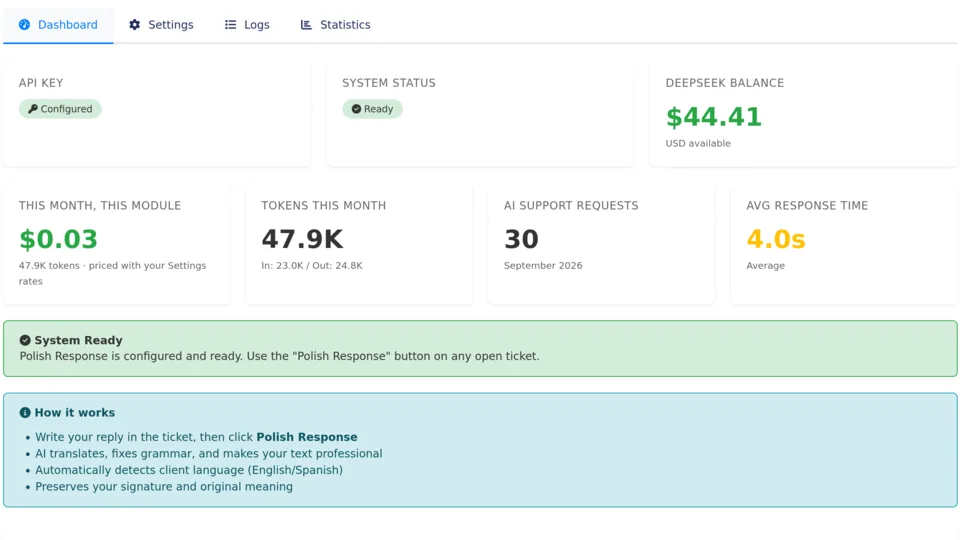Viewport: 960px width, 540px height.
Task: Click the 'AI translates, fixes grammar' bullet
Action: pos(209,454)
